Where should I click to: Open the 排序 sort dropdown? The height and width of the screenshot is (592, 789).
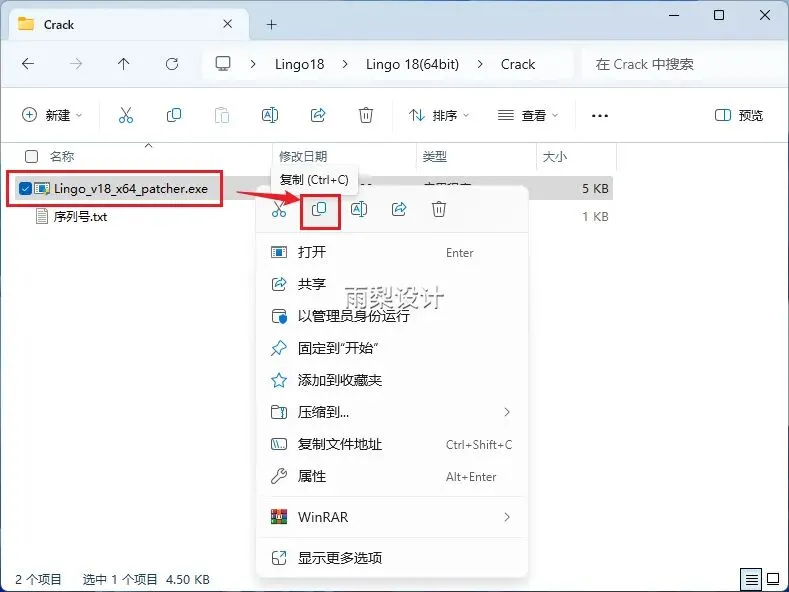click(x=439, y=115)
